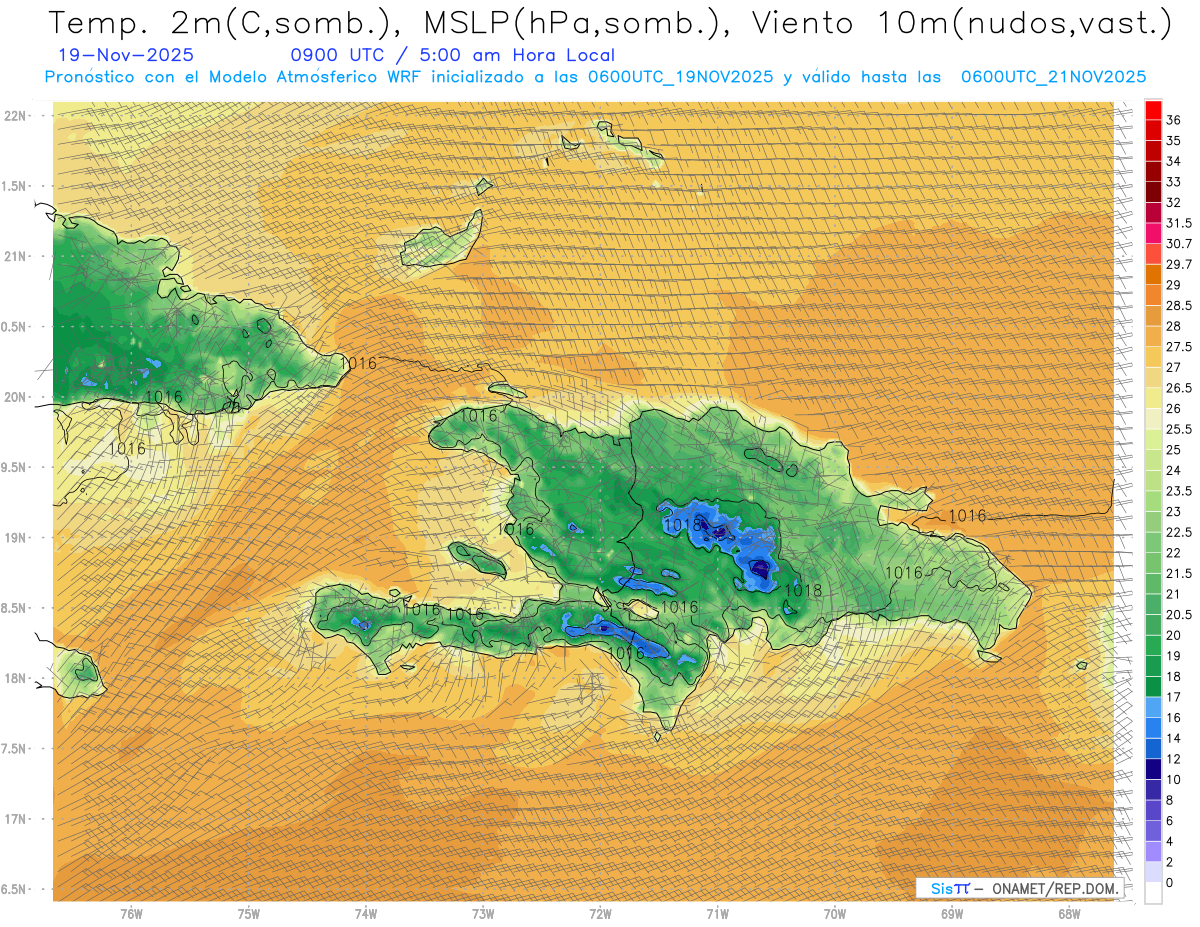Click the '17N' latitude axis label
1200x927 pixels.
15,819
